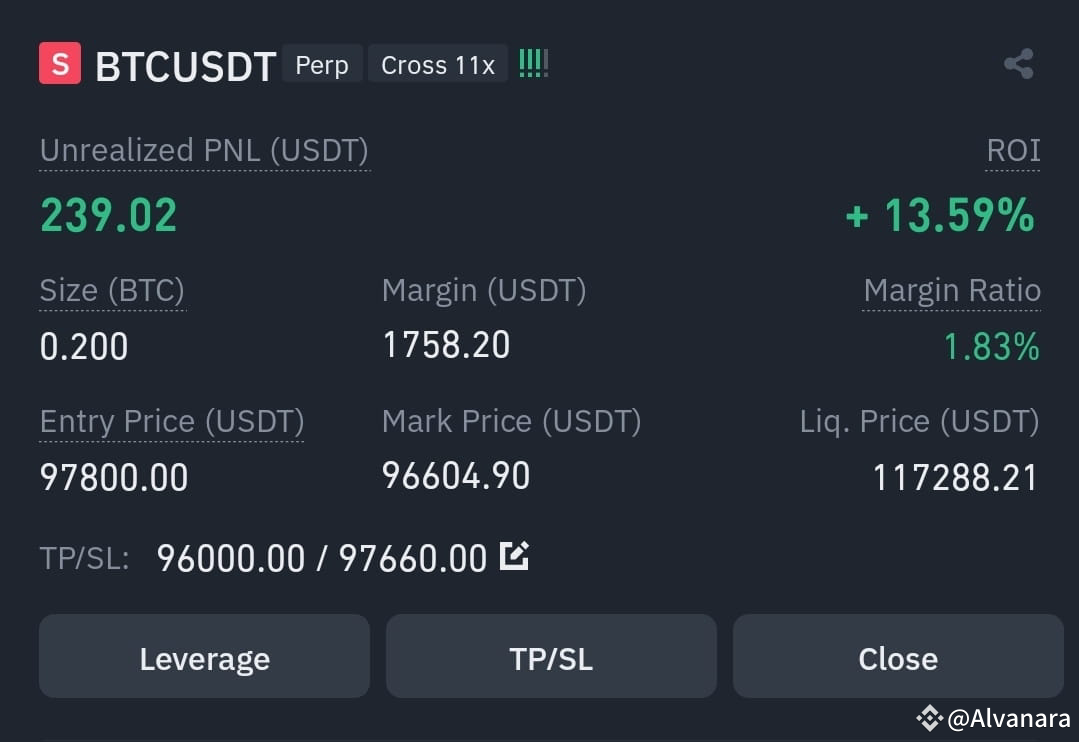Tap the Margin value 1758.20

coord(446,345)
